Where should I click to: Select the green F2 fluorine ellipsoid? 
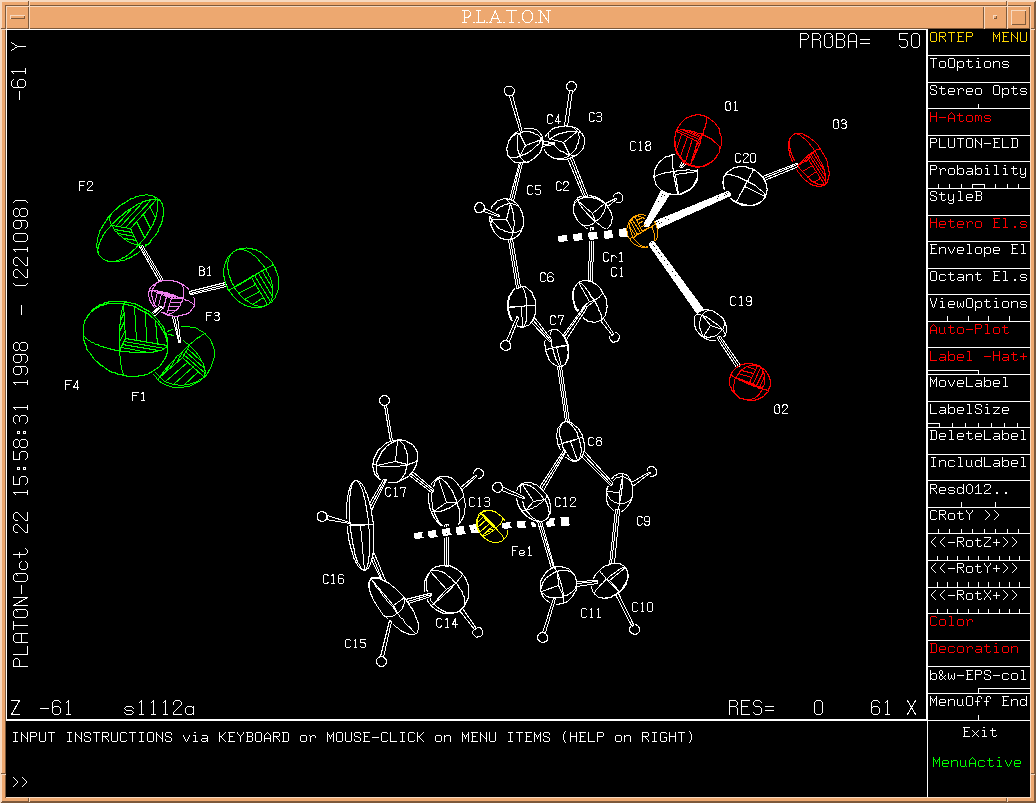pyautogui.click(x=128, y=228)
